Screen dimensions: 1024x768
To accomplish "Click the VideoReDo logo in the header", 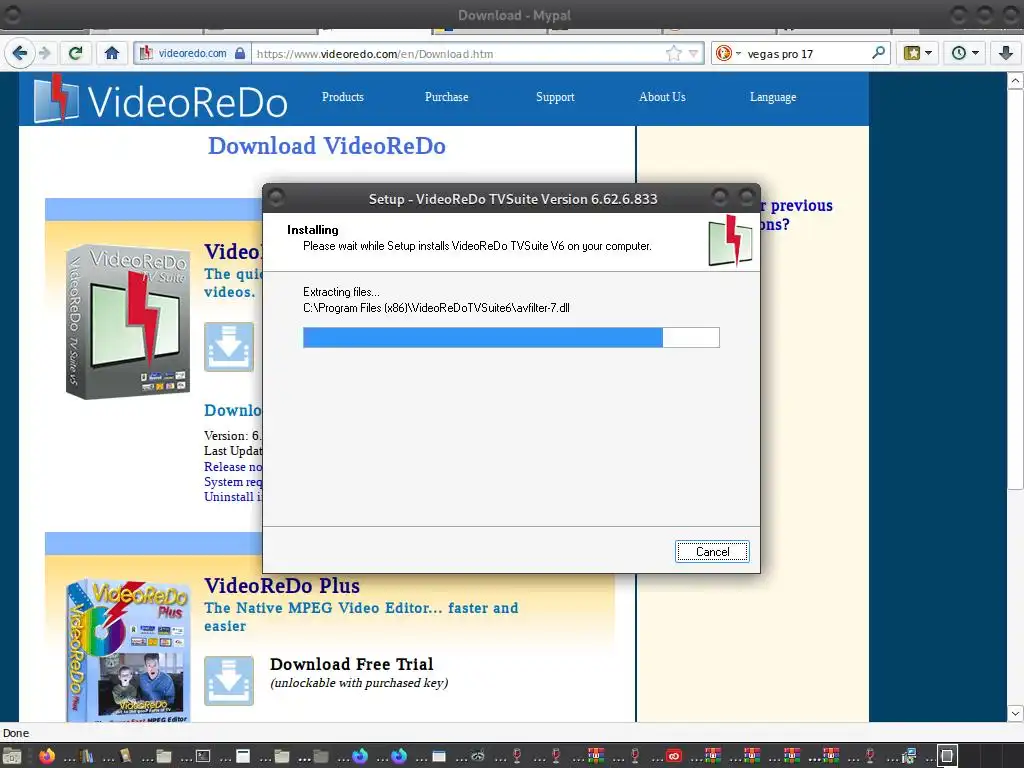I will [160, 99].
